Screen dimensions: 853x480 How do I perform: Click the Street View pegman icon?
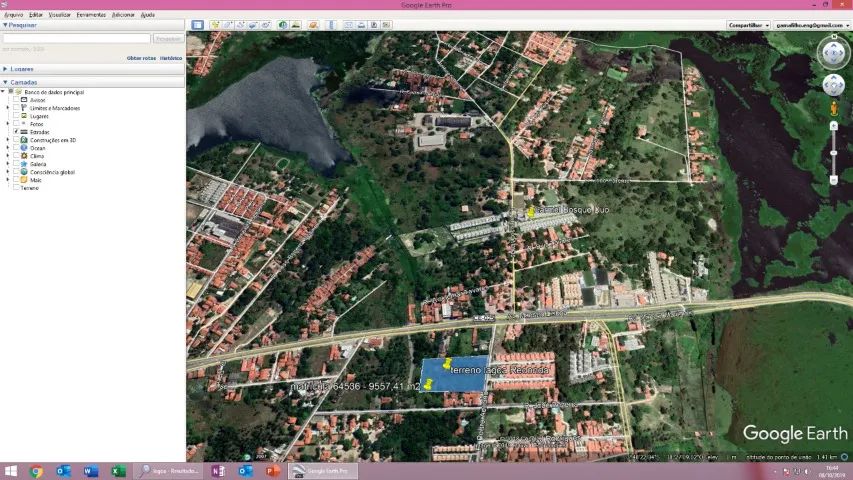(833, 109)
